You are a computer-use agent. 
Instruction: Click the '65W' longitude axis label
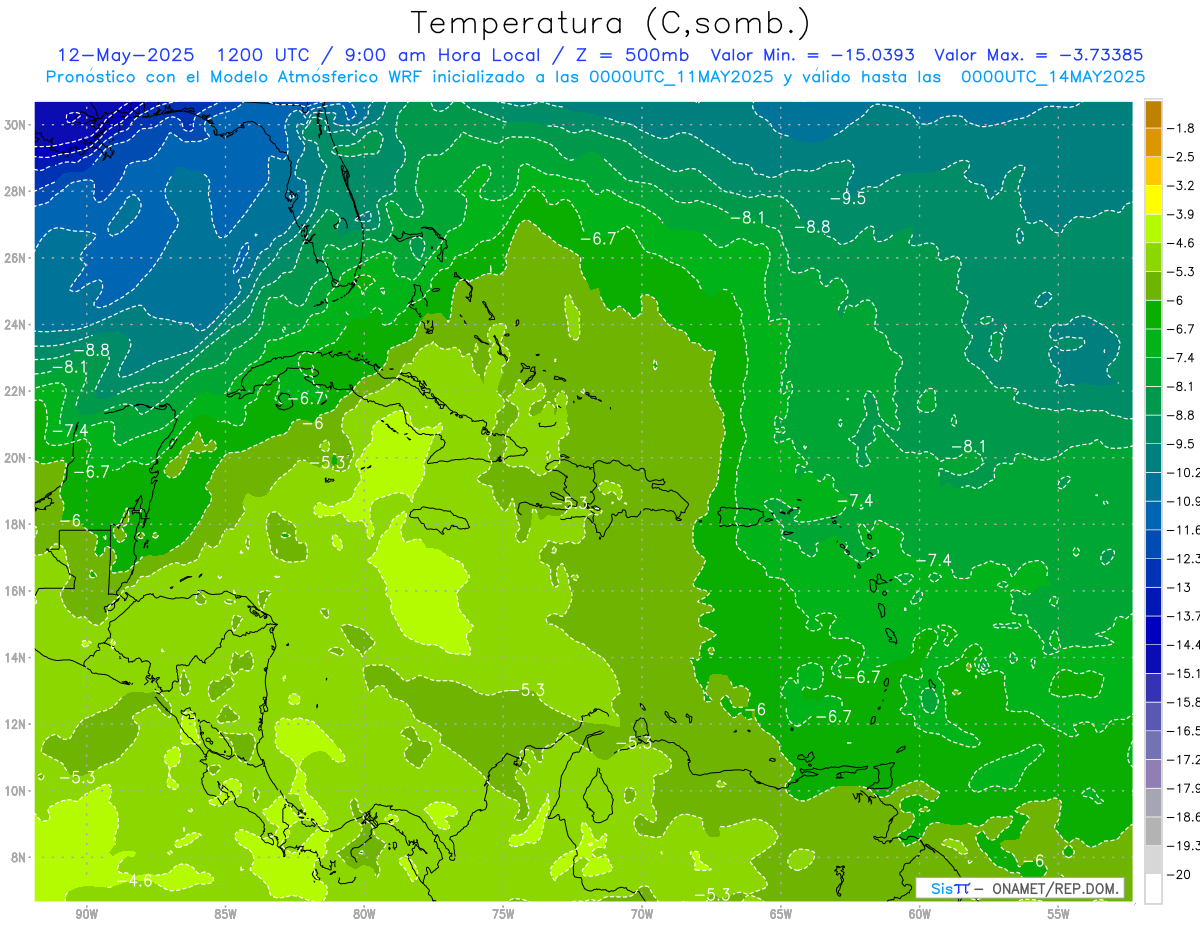(781, 914)
